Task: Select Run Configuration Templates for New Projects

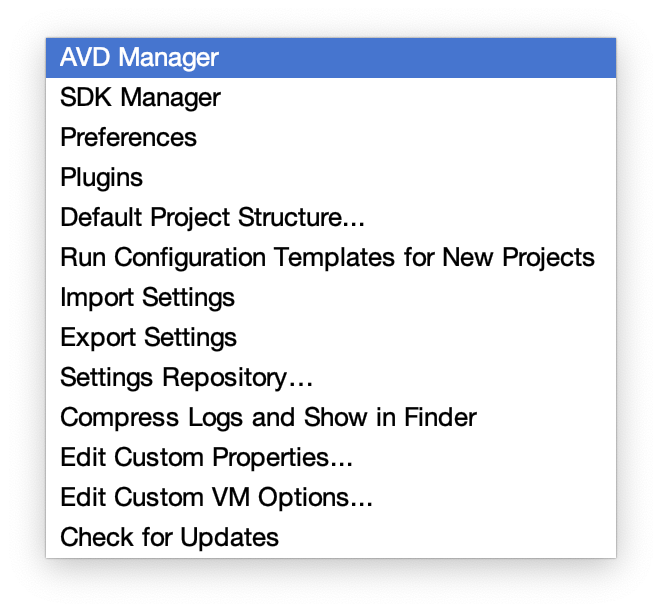Action: coord(327,257)
